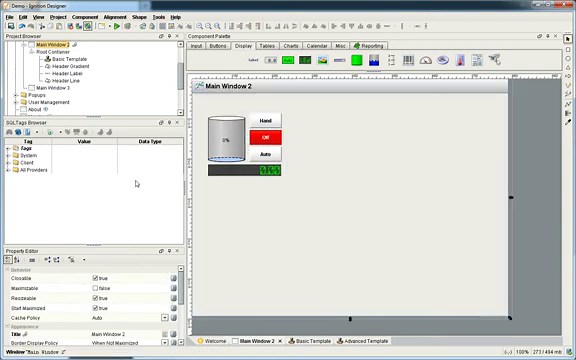Click the red Off button on canvas
The width and height of the screenshot is (576, 360).
coord(266,137)
